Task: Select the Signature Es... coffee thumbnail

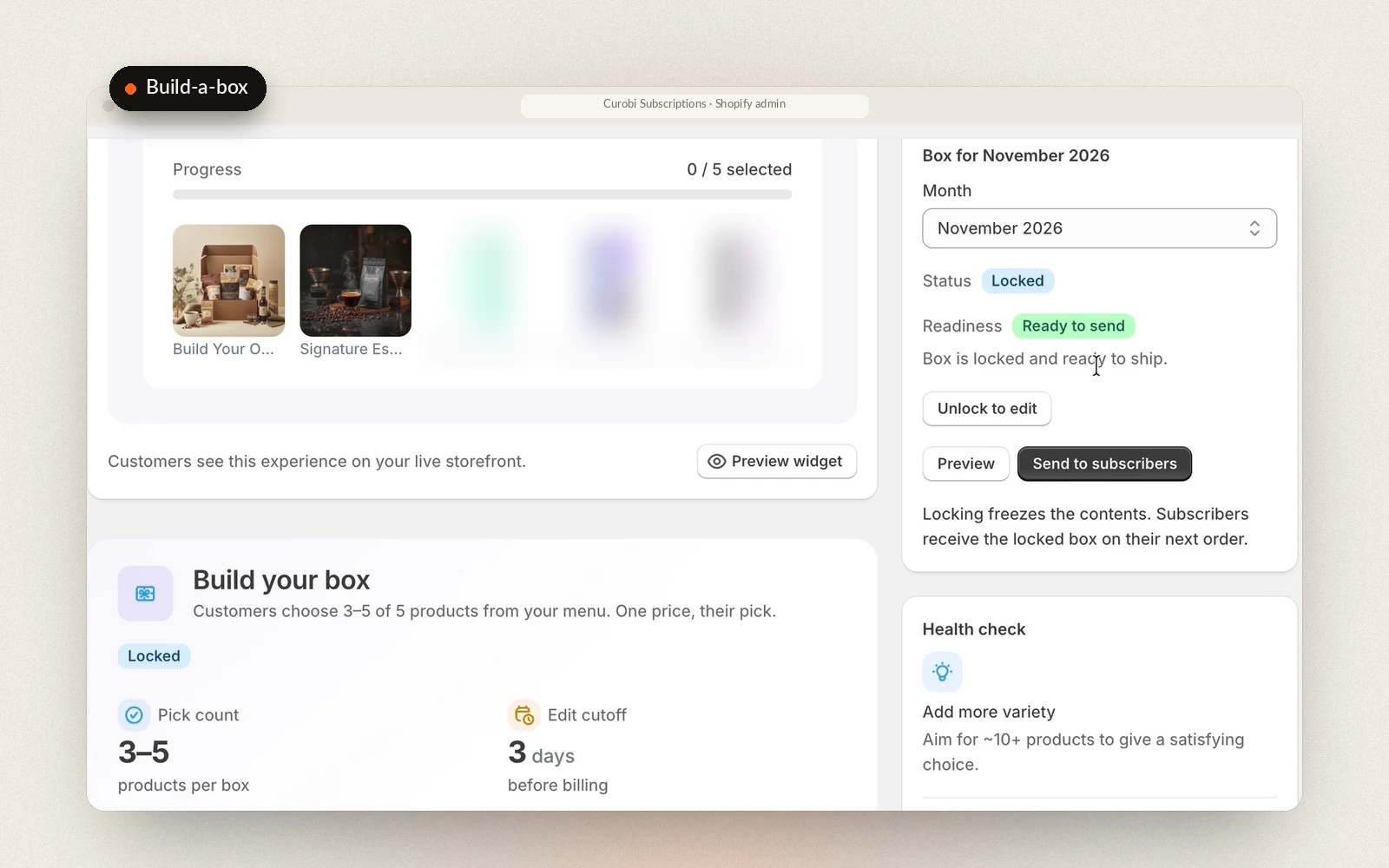Action: point(355,280)
